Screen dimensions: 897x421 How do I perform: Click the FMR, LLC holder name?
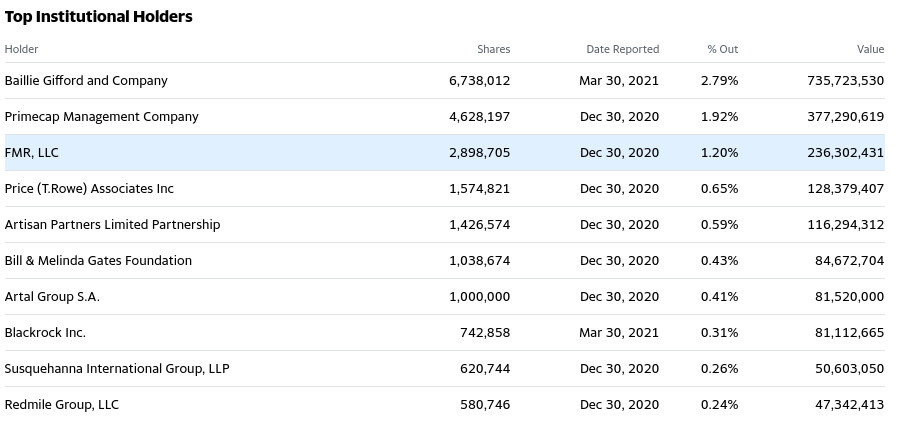pos(32,153)
